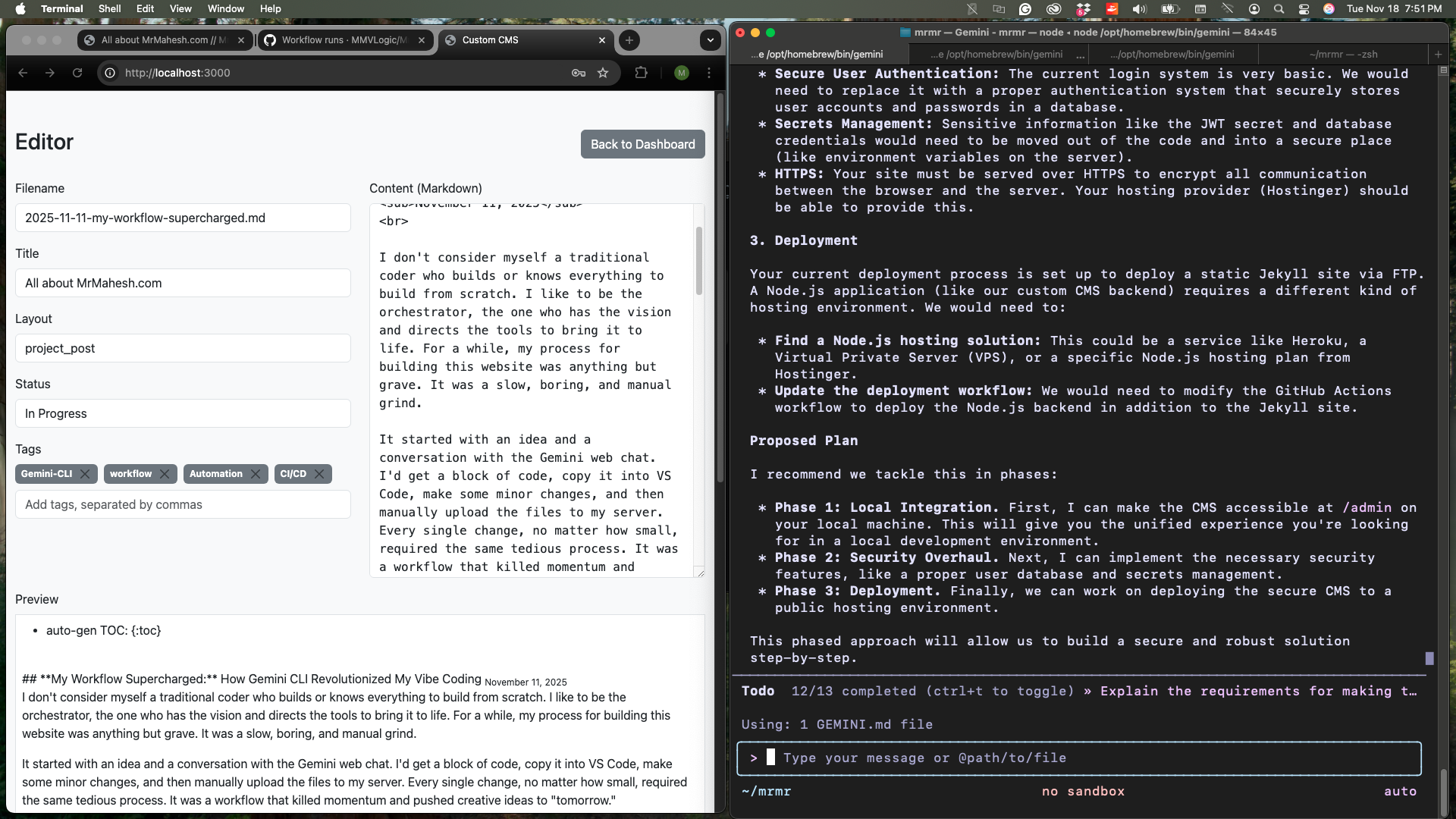Open the Shell menu

click(109, 8)
